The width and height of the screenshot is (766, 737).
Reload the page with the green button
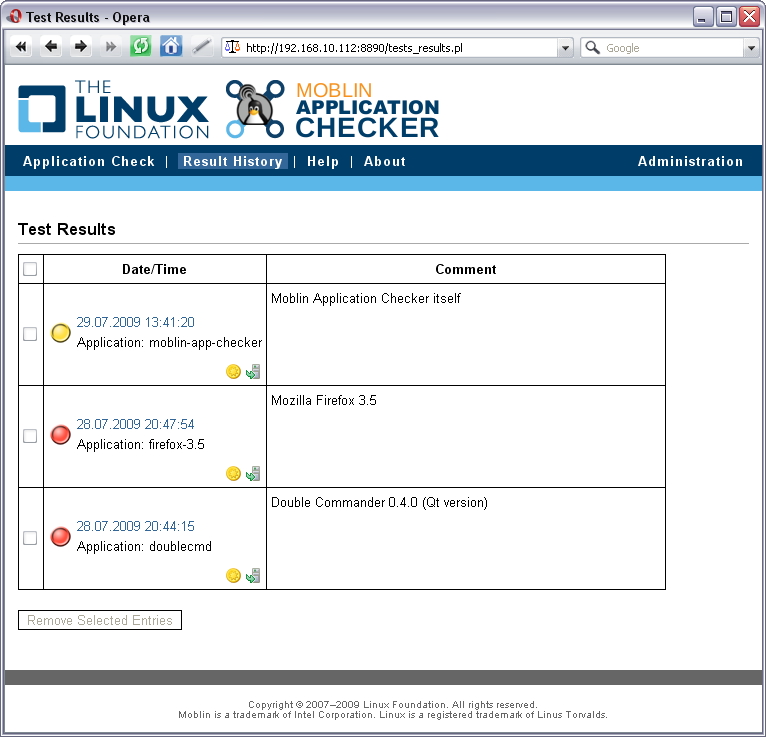coord(141,47)
